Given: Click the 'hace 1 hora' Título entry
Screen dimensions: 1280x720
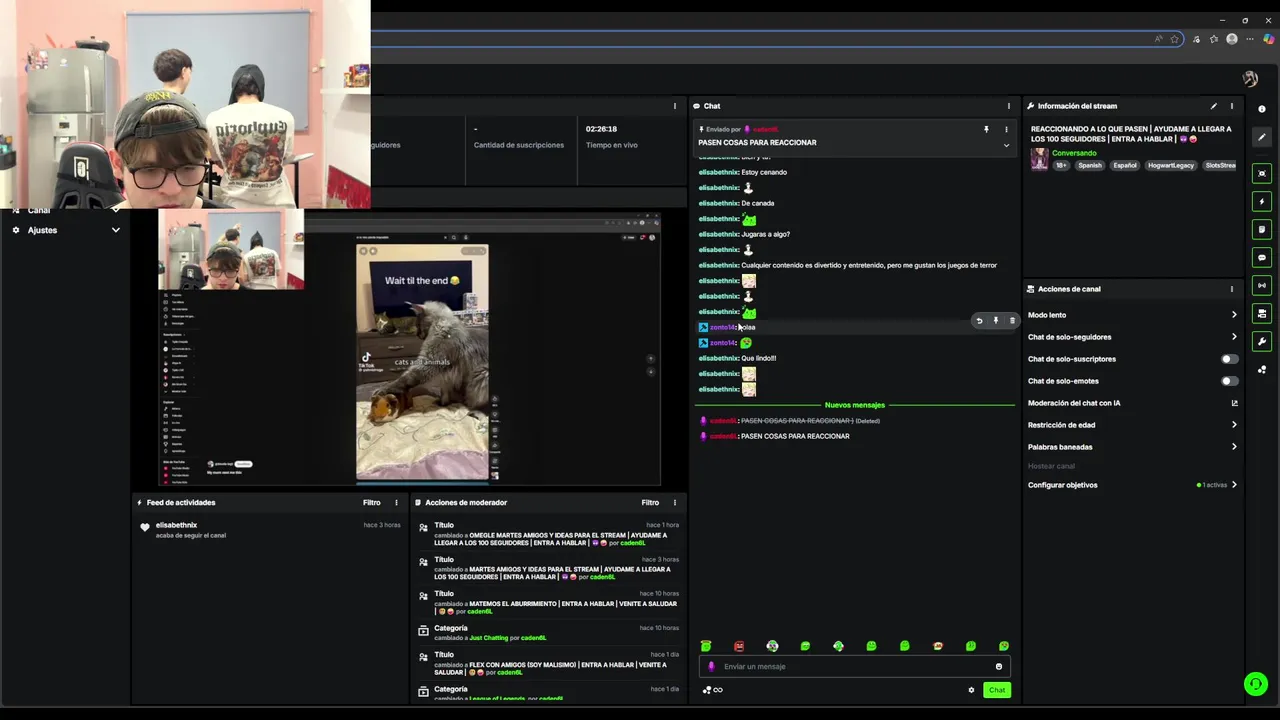Looking at the screenshot, I should (x=549, y=536).
